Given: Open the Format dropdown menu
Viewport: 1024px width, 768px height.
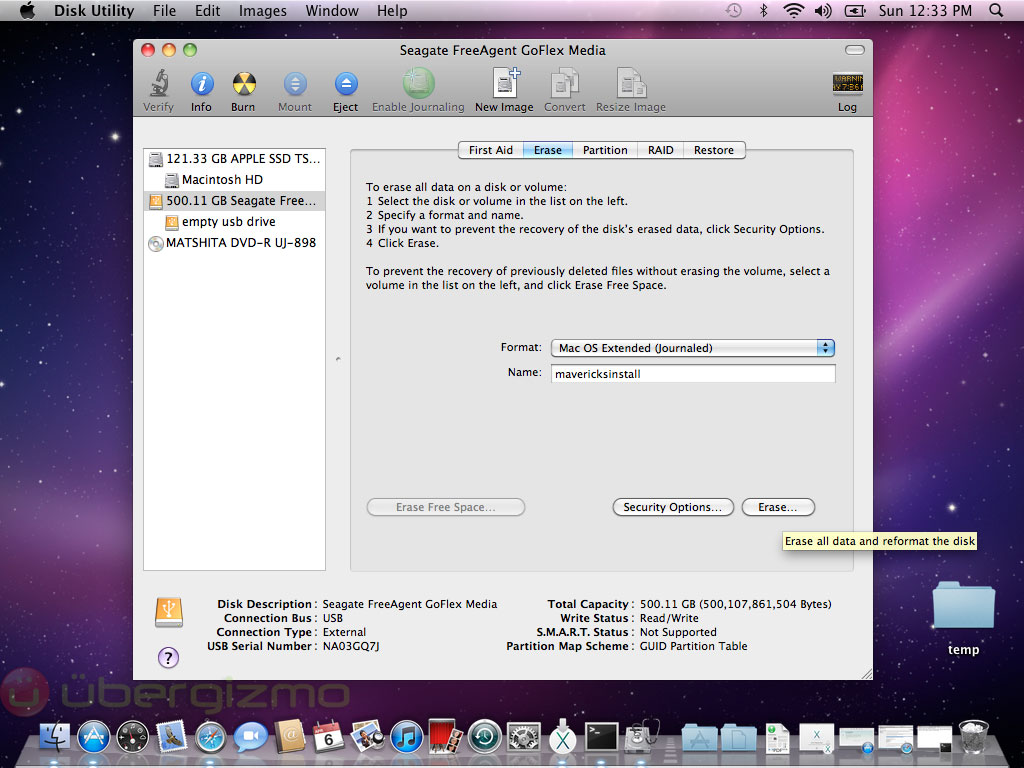Looking at the screenshot, I should pos(693,348).
